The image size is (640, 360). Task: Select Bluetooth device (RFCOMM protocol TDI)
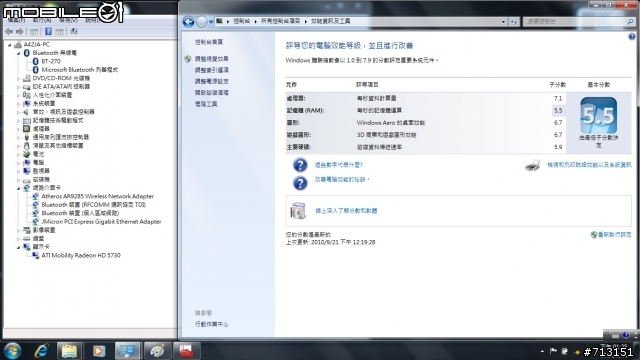click(93, 205)
